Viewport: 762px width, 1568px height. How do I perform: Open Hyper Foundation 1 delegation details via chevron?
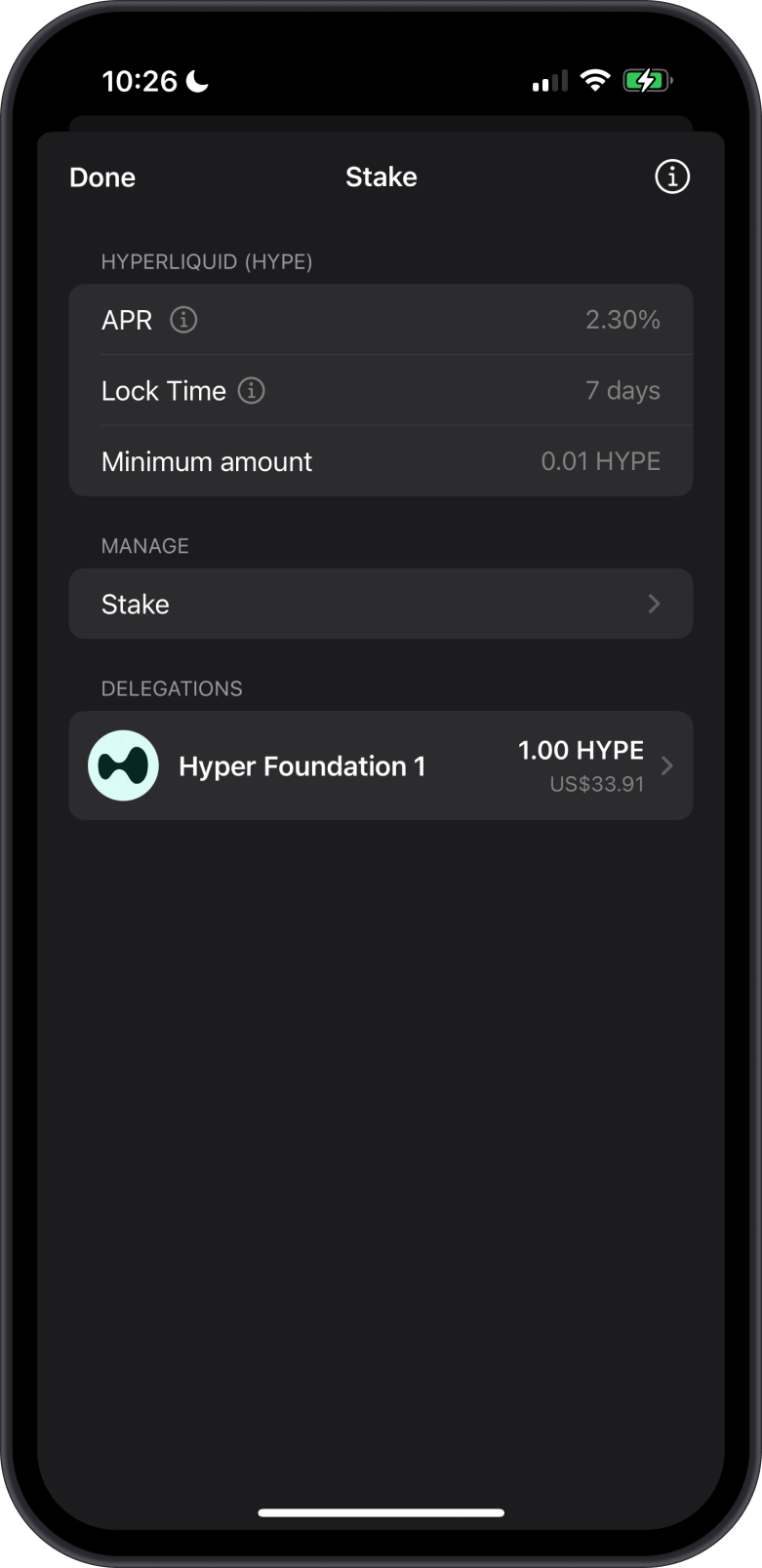tap(667, 765)
